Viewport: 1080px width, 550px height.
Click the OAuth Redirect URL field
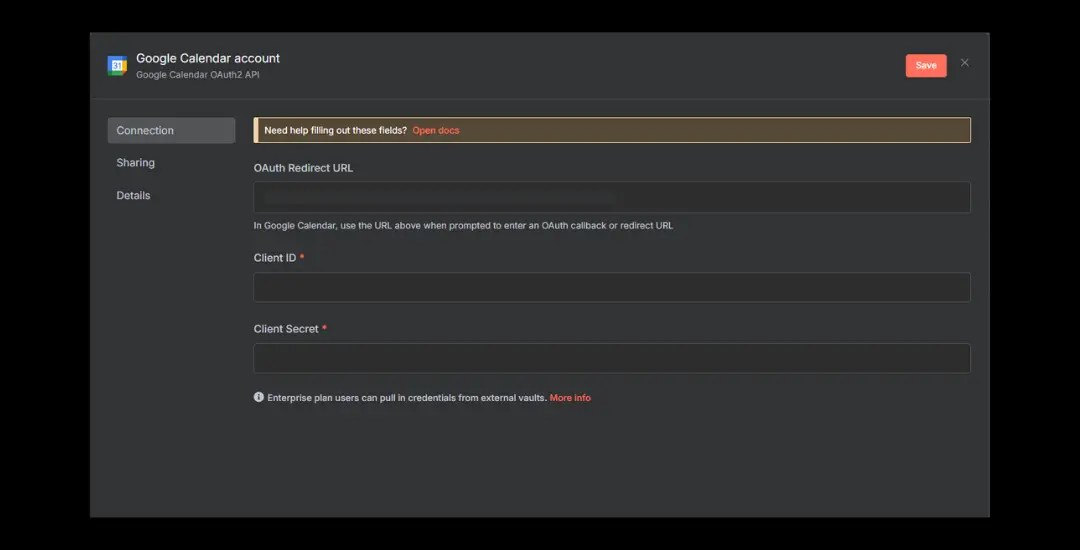[x=612, y=198]
